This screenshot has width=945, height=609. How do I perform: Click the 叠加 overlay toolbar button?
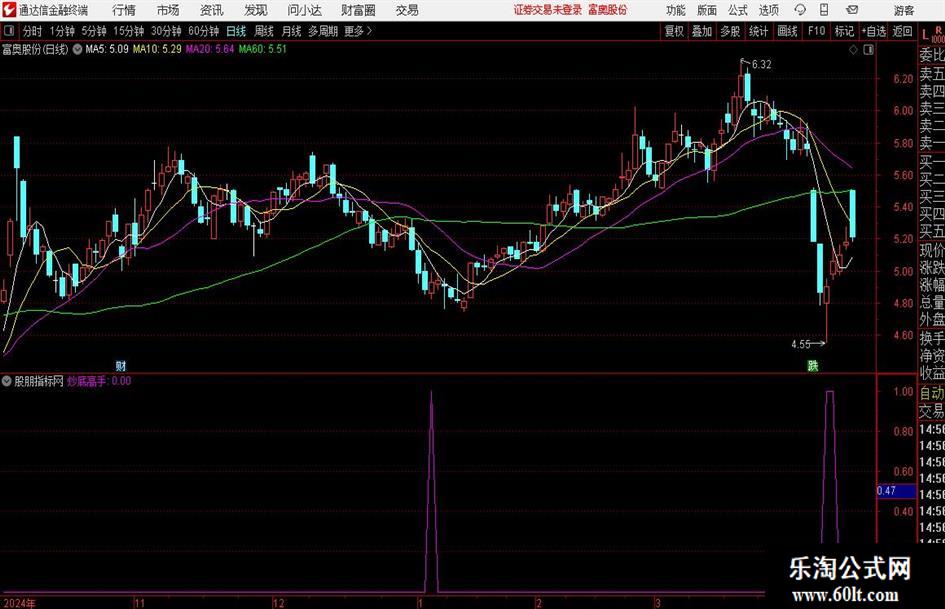(x=702, y=31)
